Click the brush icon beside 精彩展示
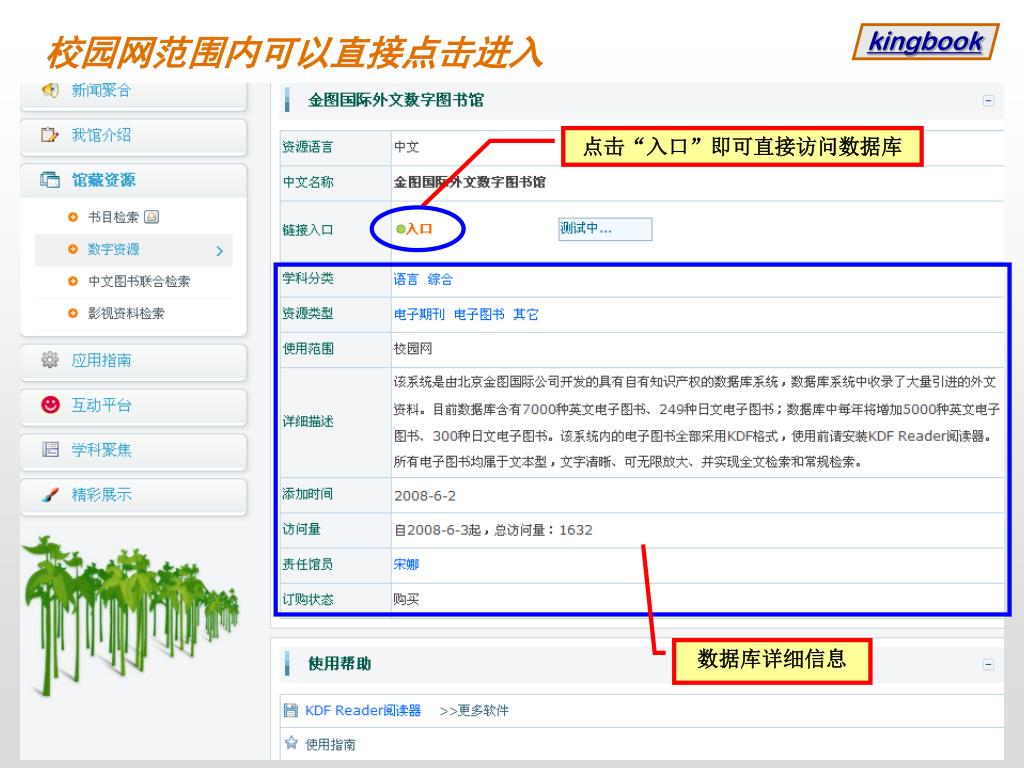Screen dimensions: 1024x768 [50, 494]
